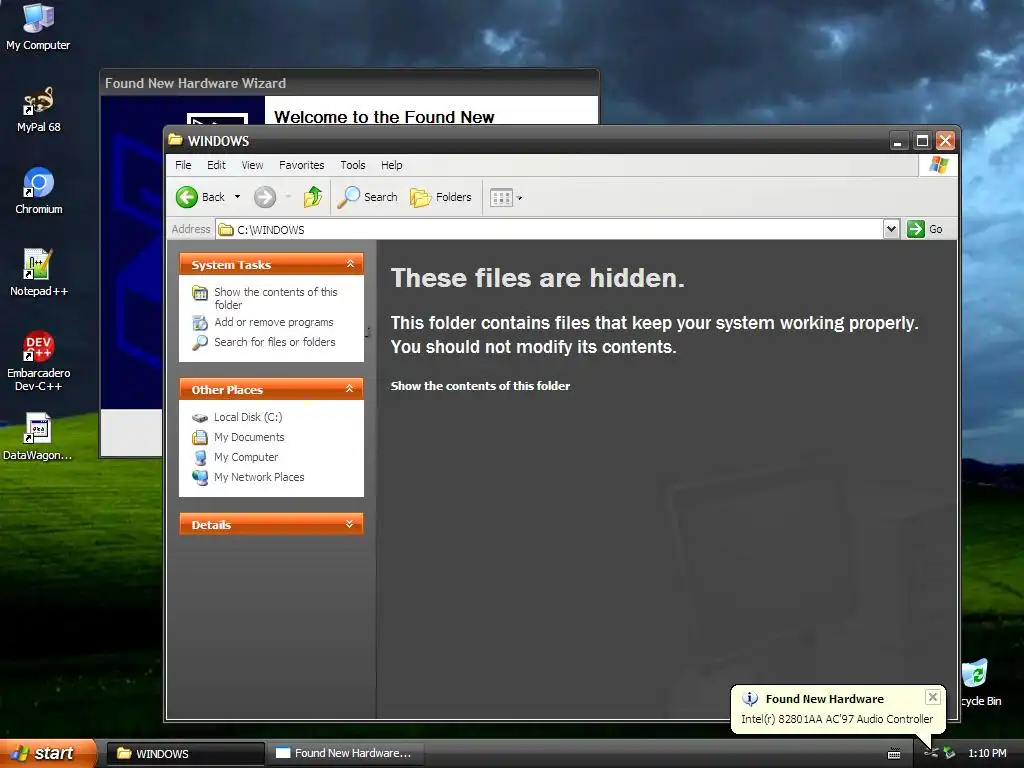Open the Back history dropdown arrow
The height and width of the screenshot is (768, 1024).
(237, 197)
